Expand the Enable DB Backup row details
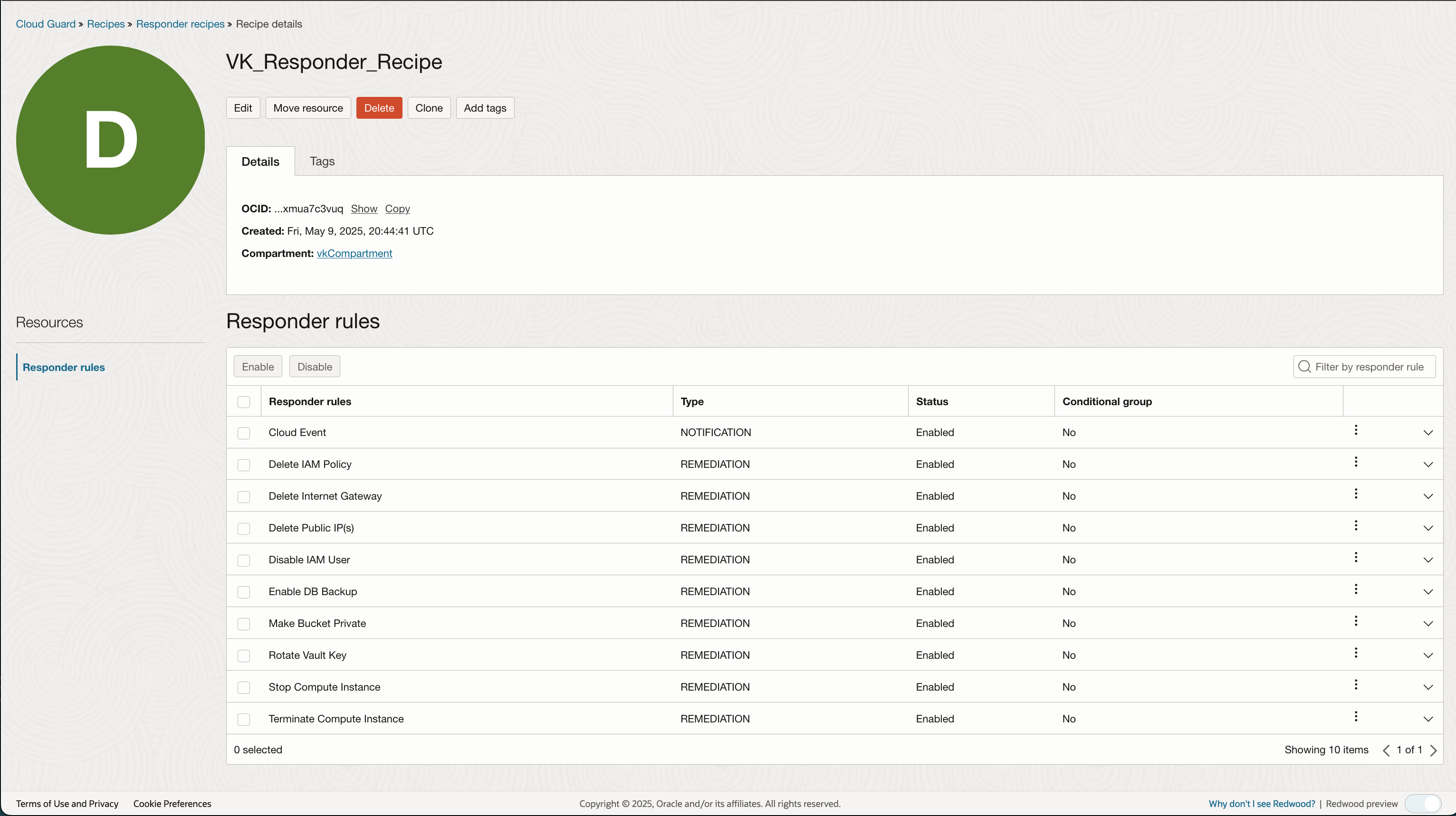Screen dimensions: 1456x816 coord(1428,592)
